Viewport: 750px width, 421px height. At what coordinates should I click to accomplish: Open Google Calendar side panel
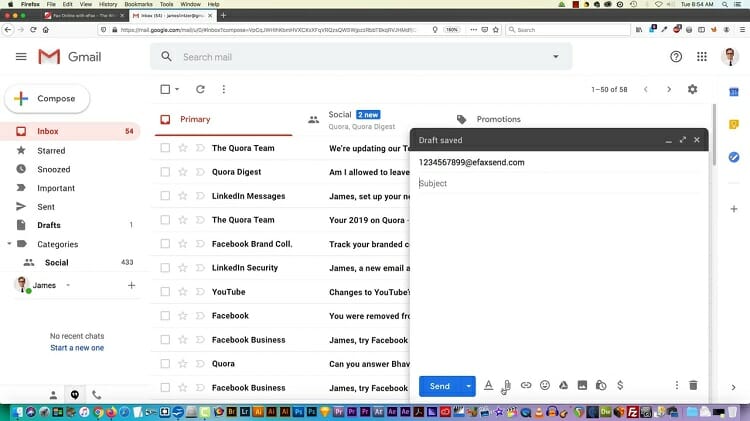point(734,92)
